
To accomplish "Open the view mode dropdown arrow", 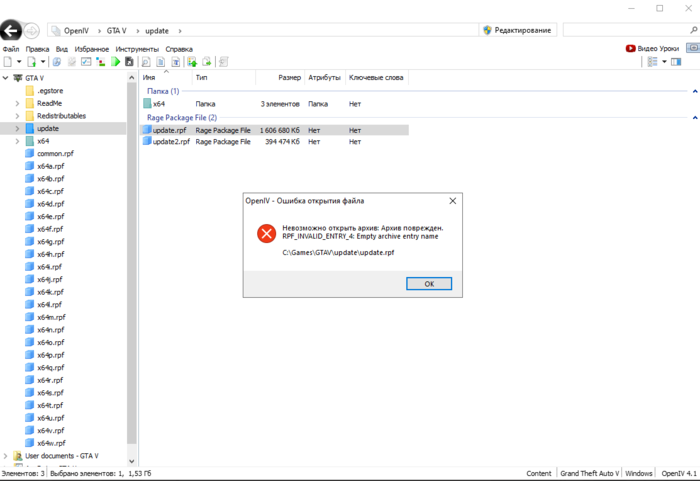I will pyautogui.click(x=663, y=62).
